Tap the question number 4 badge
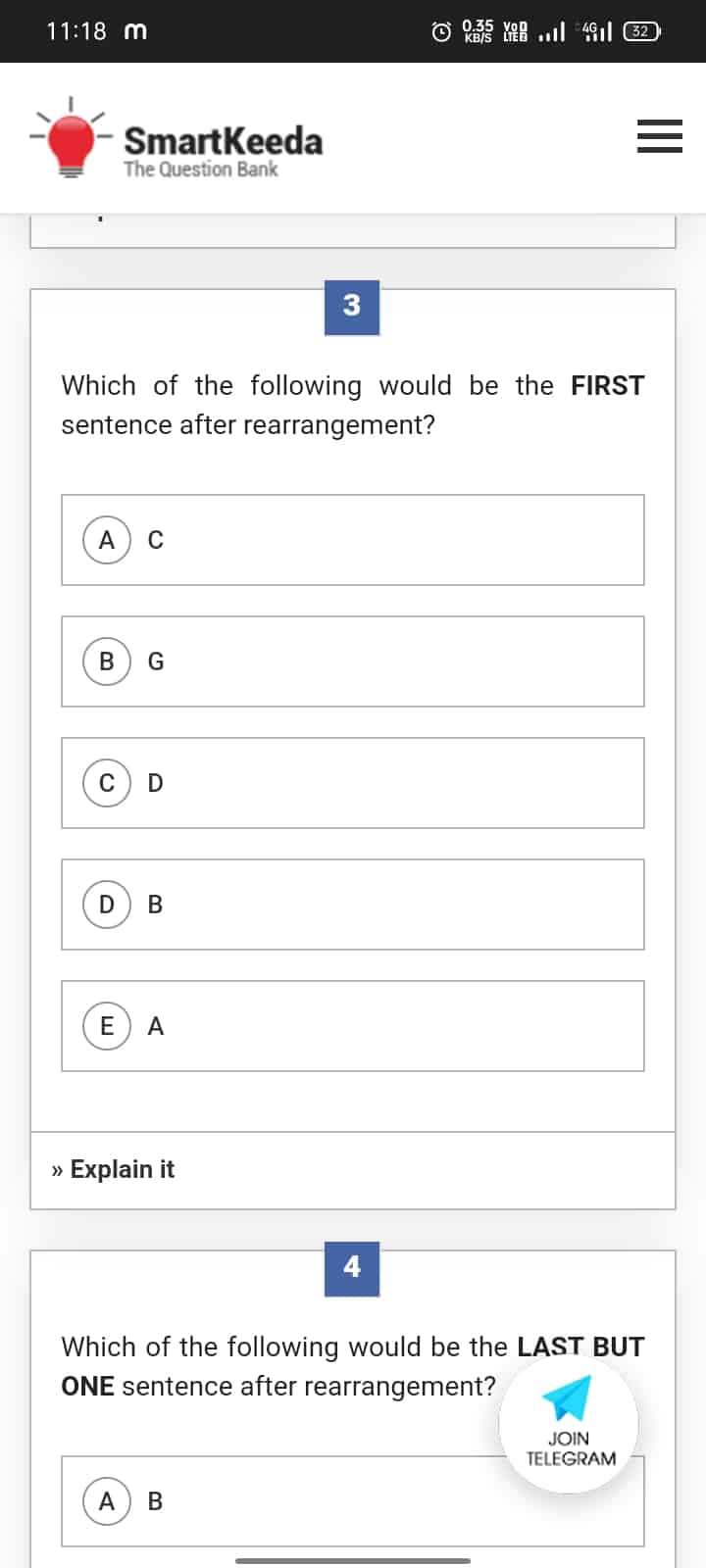The image size is (706, 1568). pos(352,1268)
